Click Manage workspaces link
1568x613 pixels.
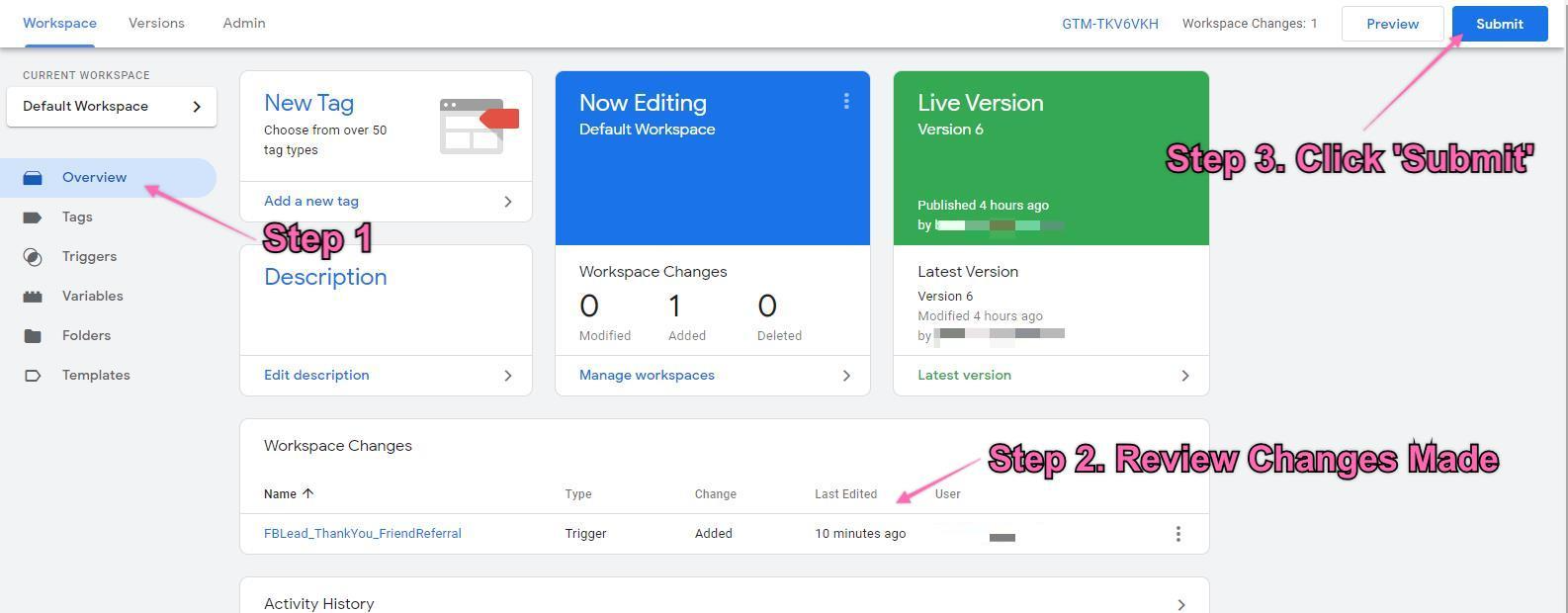pos(647,376)
